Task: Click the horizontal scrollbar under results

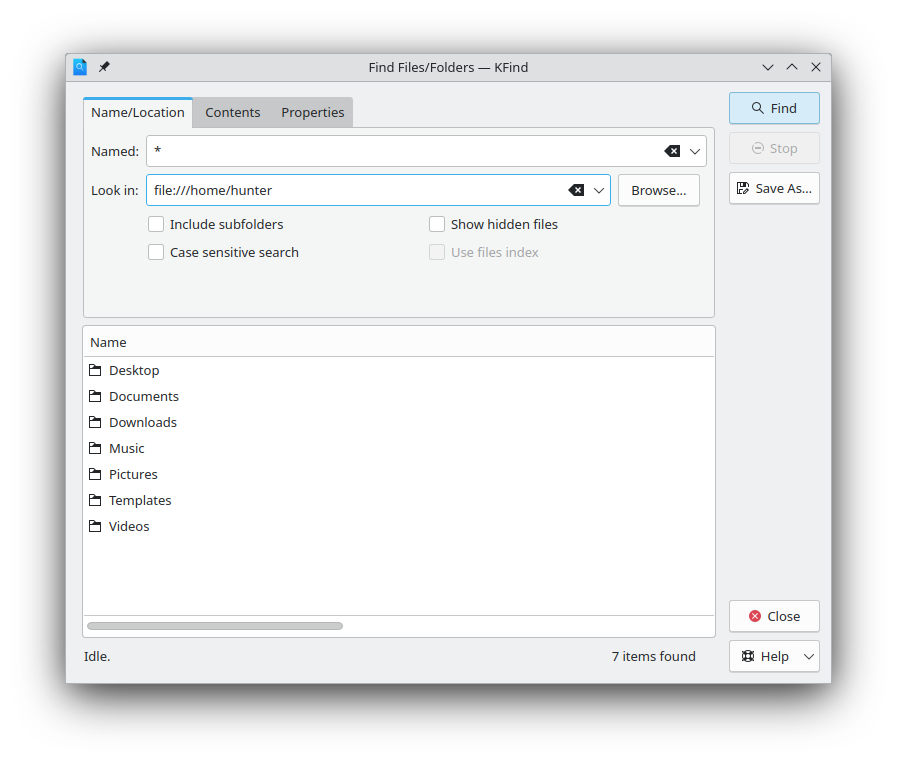Action: tap(215, 626)
